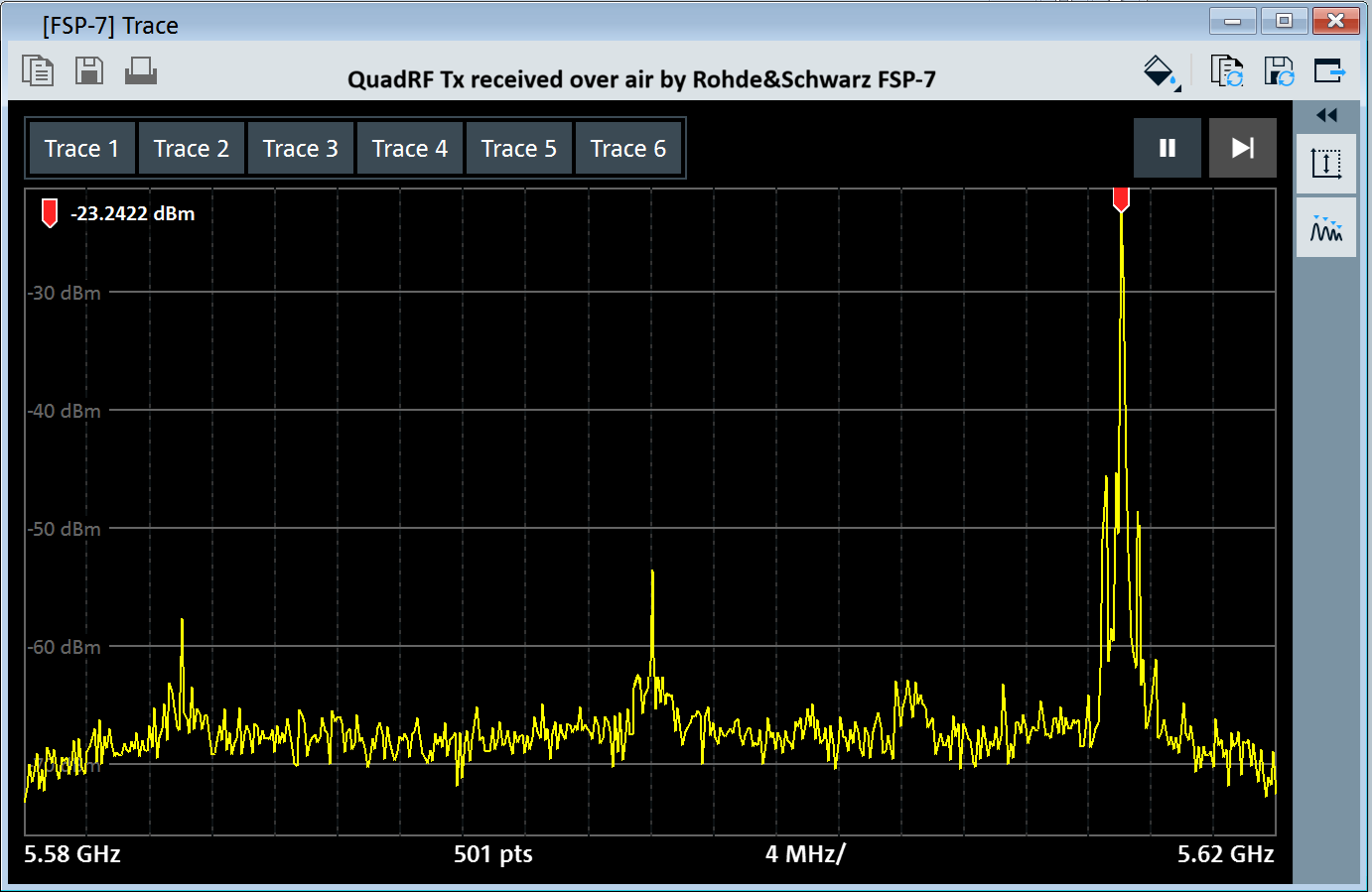Select Trace 4
The width and height of the screenshot is (1372, 892).
coord(410,148)
